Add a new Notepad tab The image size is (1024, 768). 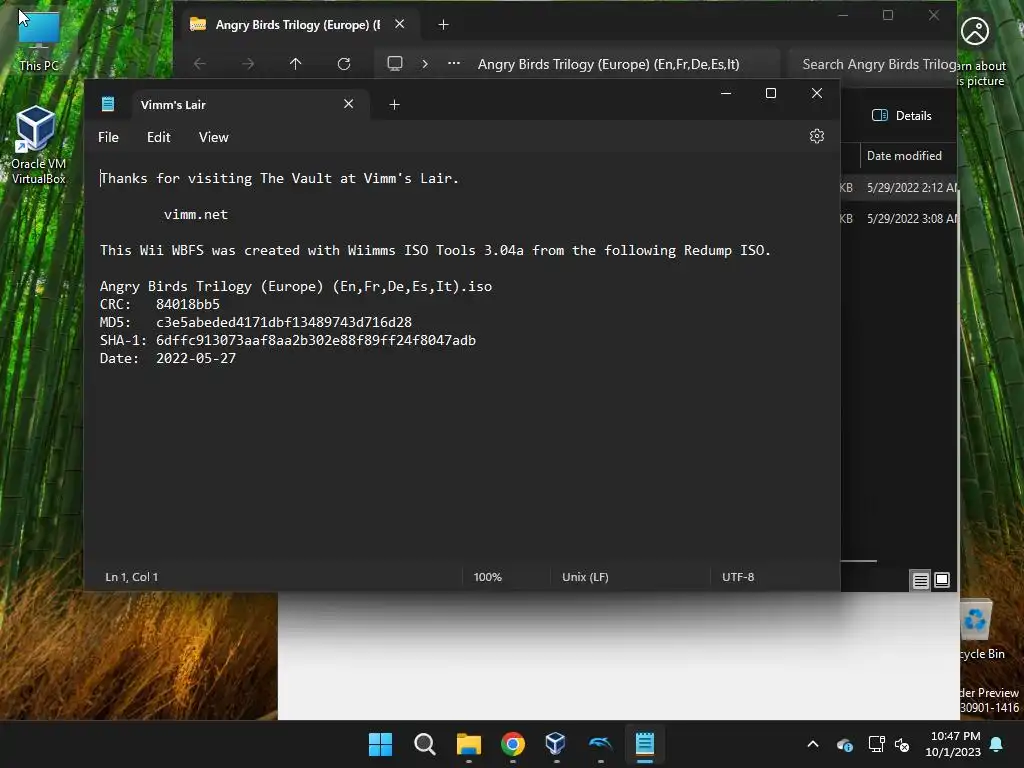pos(394,104)
